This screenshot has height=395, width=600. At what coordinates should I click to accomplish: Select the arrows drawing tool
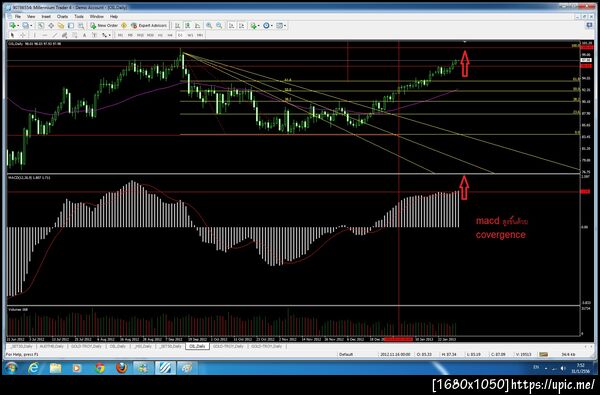(104, 35)
